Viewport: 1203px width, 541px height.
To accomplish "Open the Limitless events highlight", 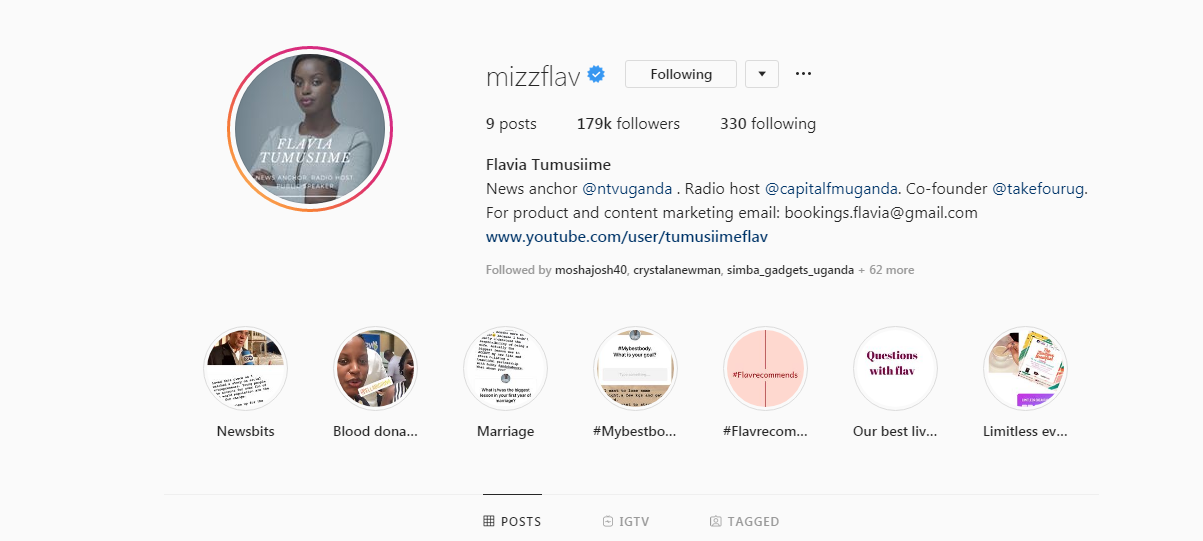I will tap(1025, 368).
